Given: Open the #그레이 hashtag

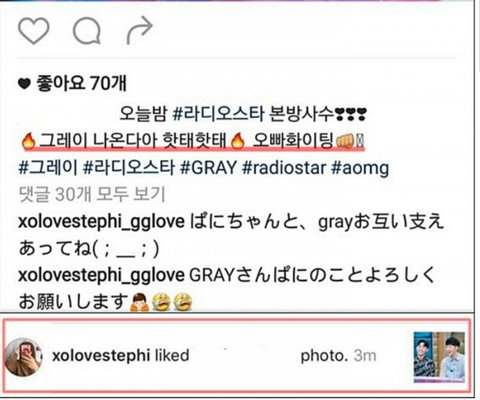Looking at the screenshot, I should 48,167.
